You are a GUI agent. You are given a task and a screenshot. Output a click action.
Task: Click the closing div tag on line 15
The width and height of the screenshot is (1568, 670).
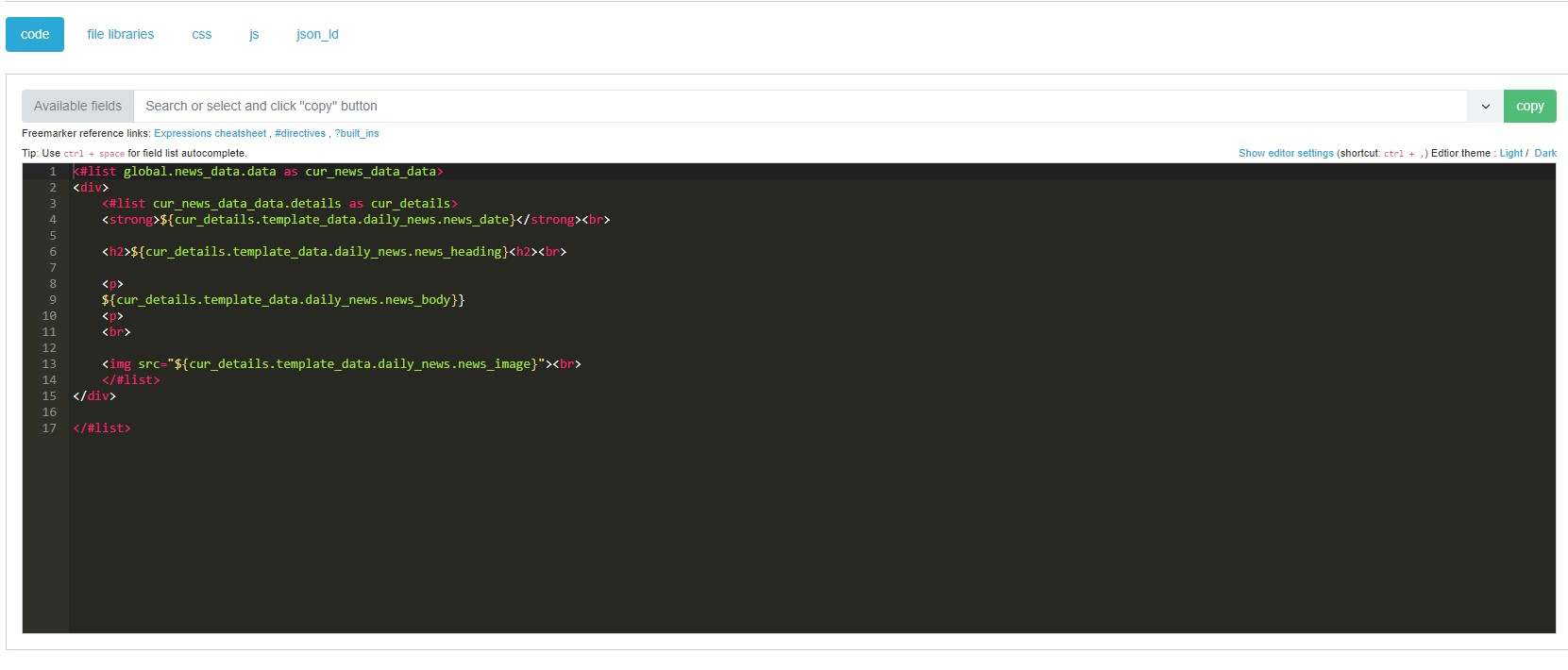point(94,395)
